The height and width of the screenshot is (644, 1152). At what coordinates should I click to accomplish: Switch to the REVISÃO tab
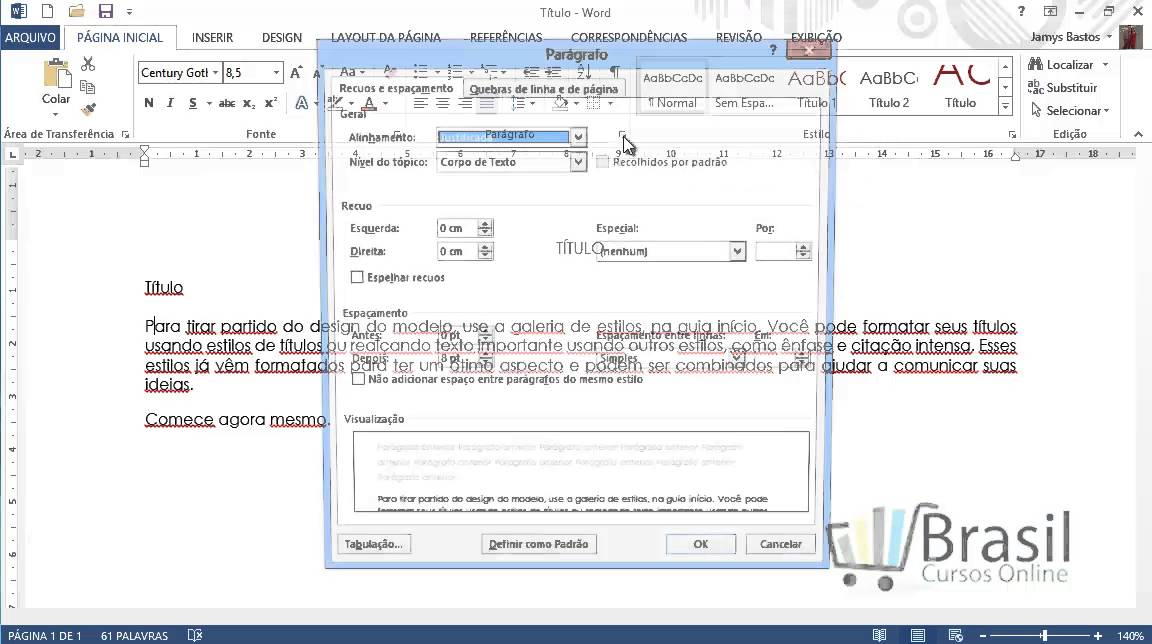(x=739, y=37)
